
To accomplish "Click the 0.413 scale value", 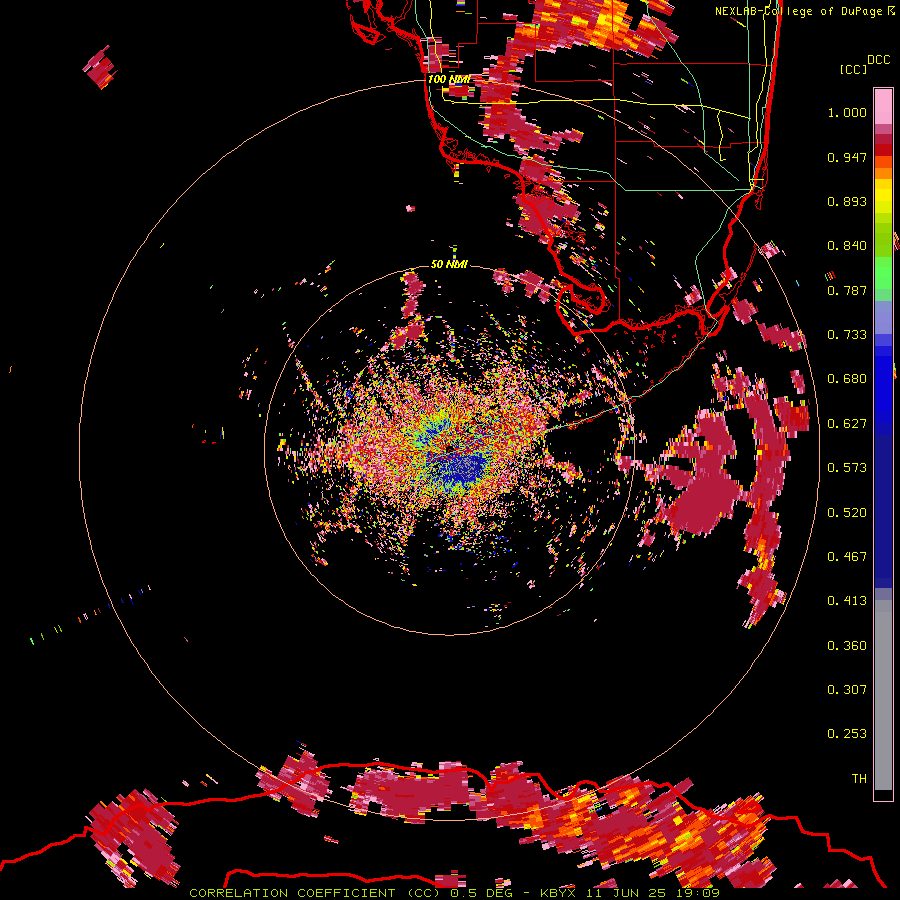I will [x=847, y=601].
